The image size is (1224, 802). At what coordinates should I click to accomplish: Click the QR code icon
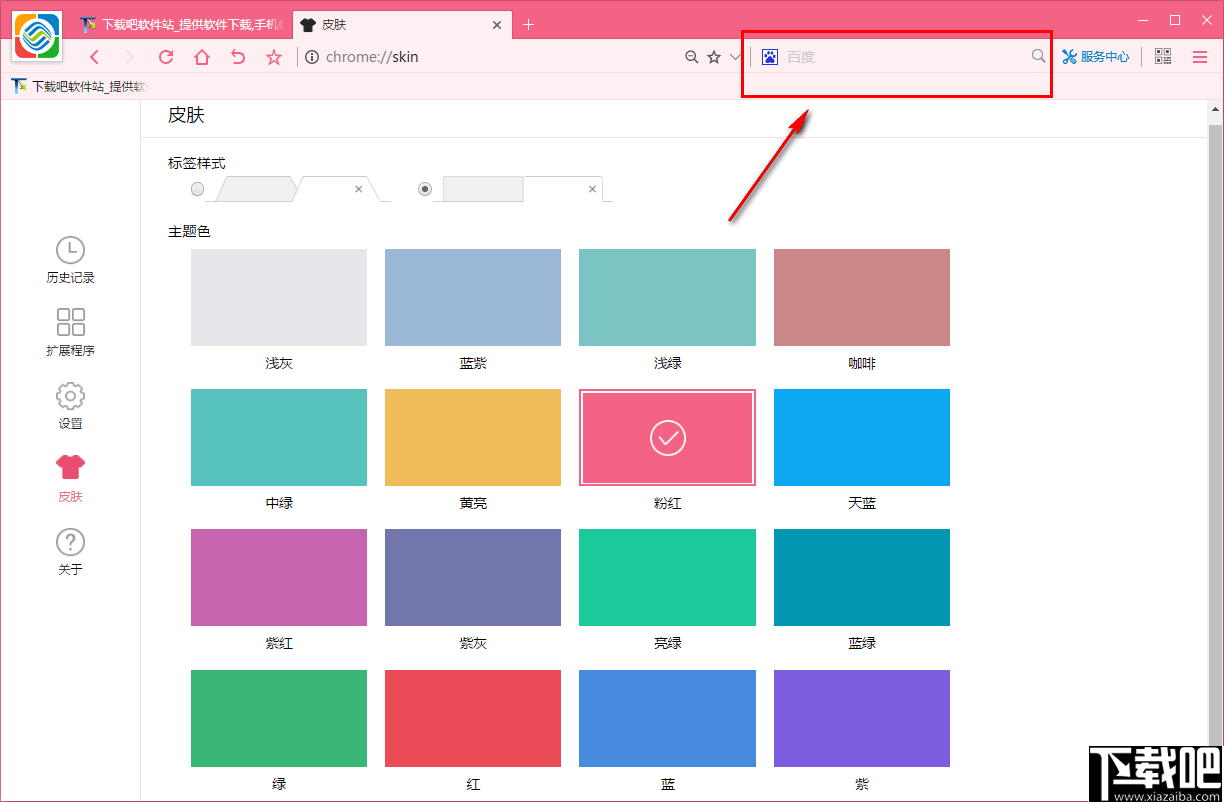click(1163, 57)
